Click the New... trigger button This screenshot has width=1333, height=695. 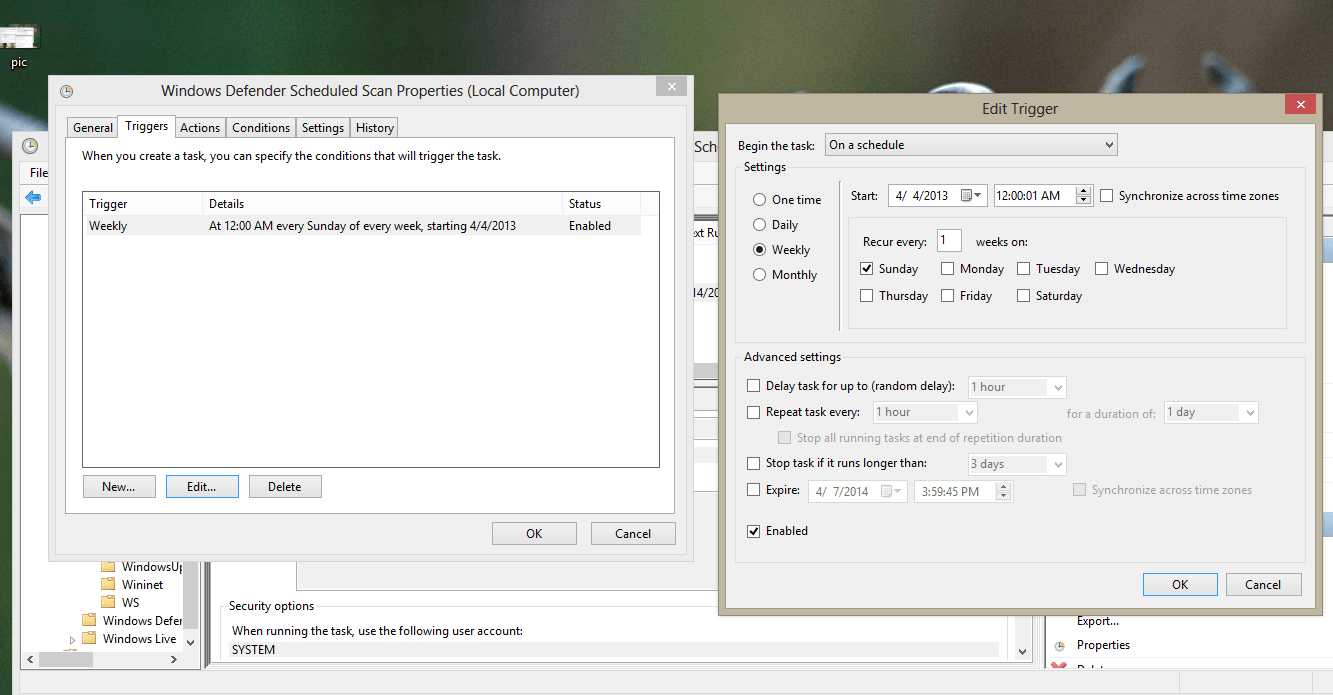(119, 487)
